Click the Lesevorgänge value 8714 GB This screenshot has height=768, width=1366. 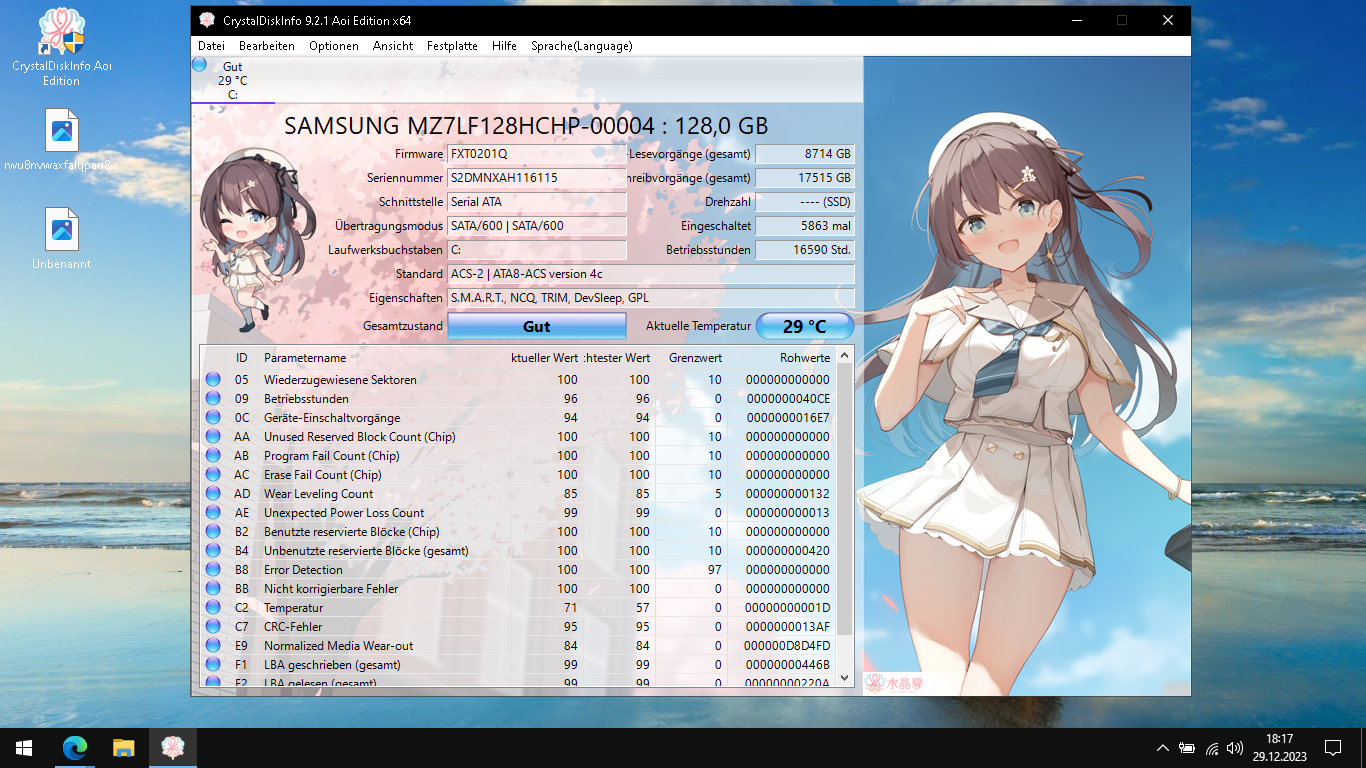coord(805,154)
